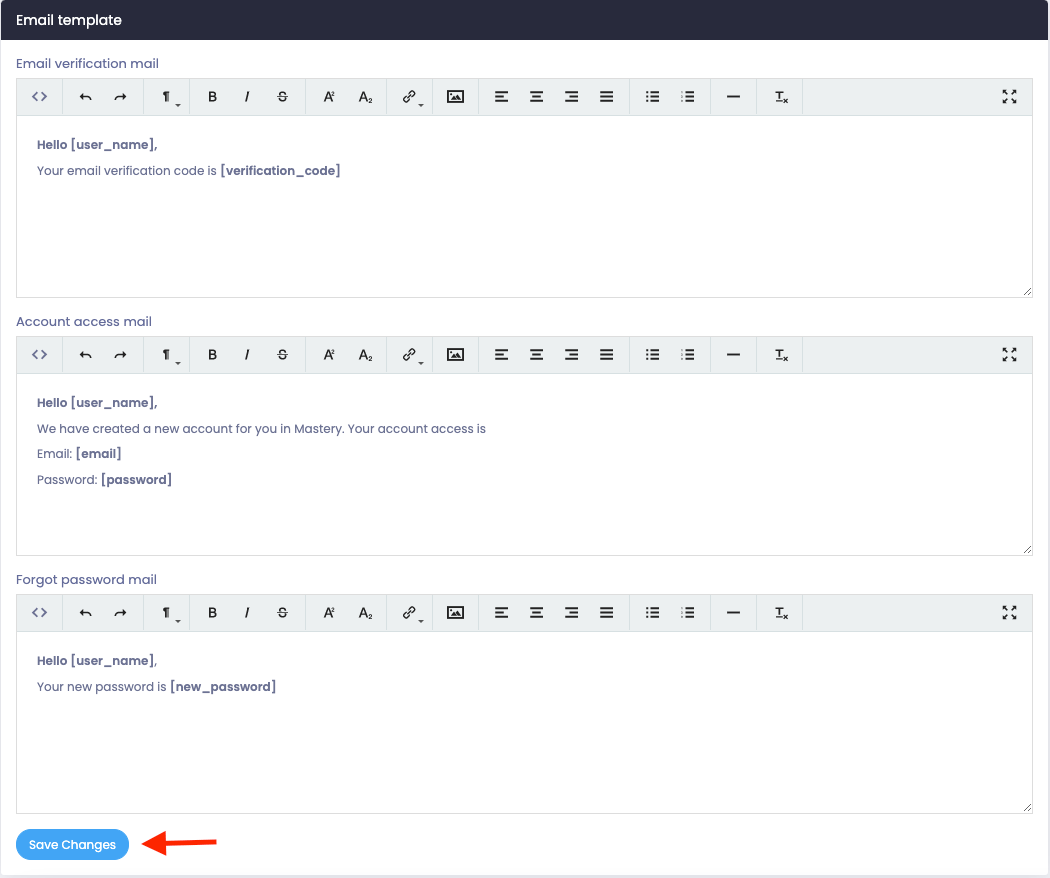The width and height of the screenshot is (1050, 878).
Task: Apply subscript in Email verification mail editor
Action: click(365, 97)
